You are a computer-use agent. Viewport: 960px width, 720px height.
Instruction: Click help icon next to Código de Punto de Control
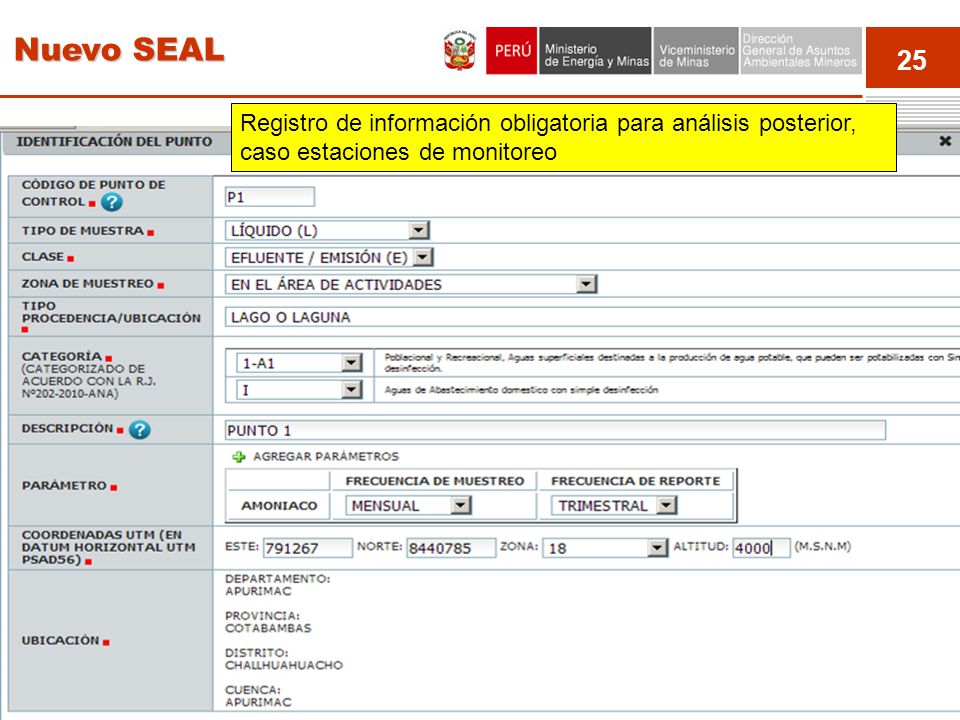tap(111, 202)
